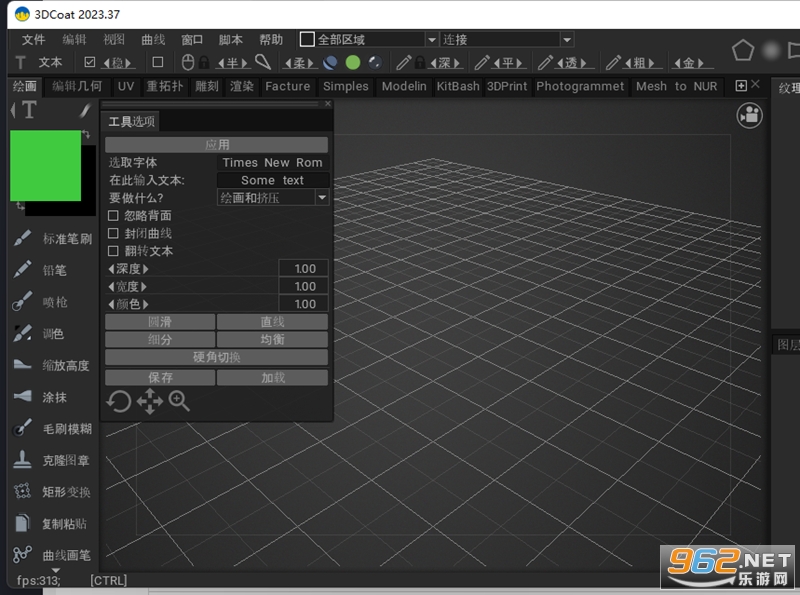Select the 标准笔刷 standard brush tool

coord(52,238)
